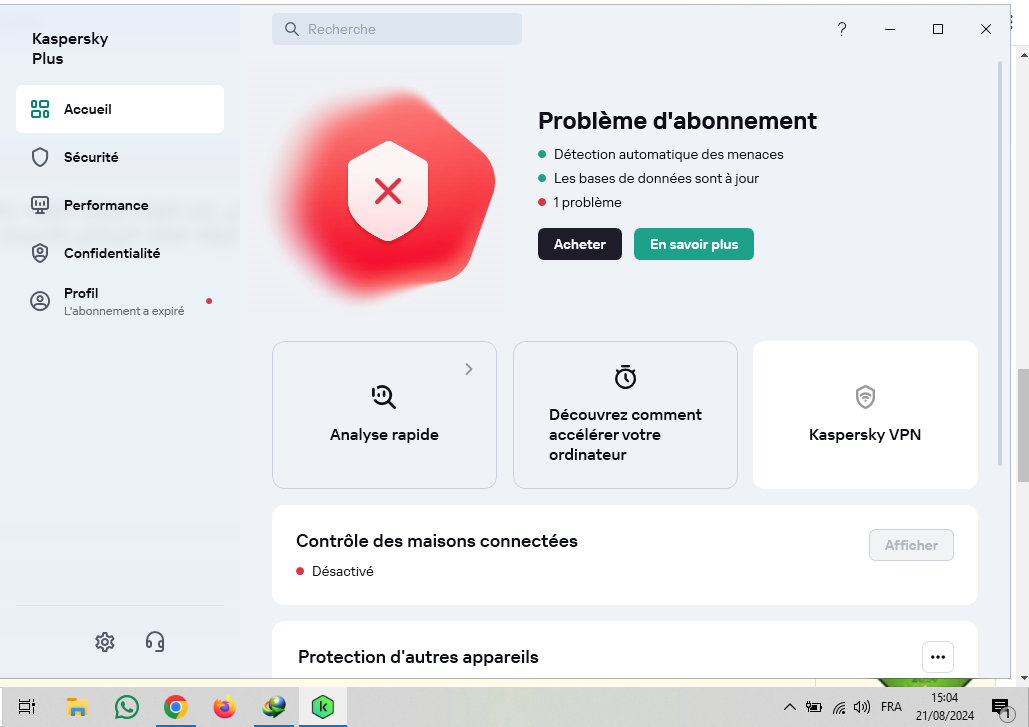Open Profil with expired subscription notice
This screenshot has width=1029, height=727.
pyautogui.click(x=119, y=301)
